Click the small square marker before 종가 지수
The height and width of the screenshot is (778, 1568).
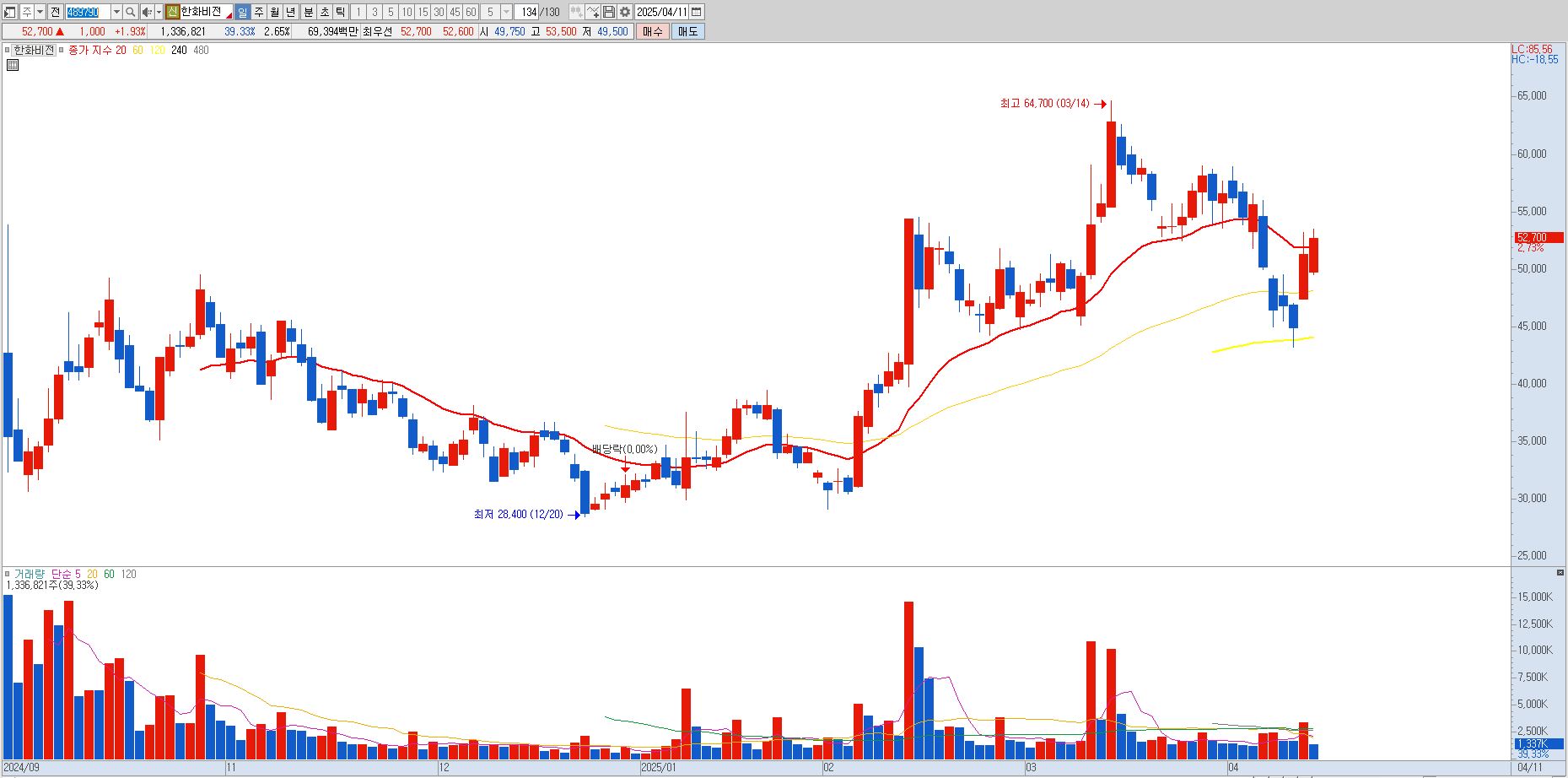[62, 50]
